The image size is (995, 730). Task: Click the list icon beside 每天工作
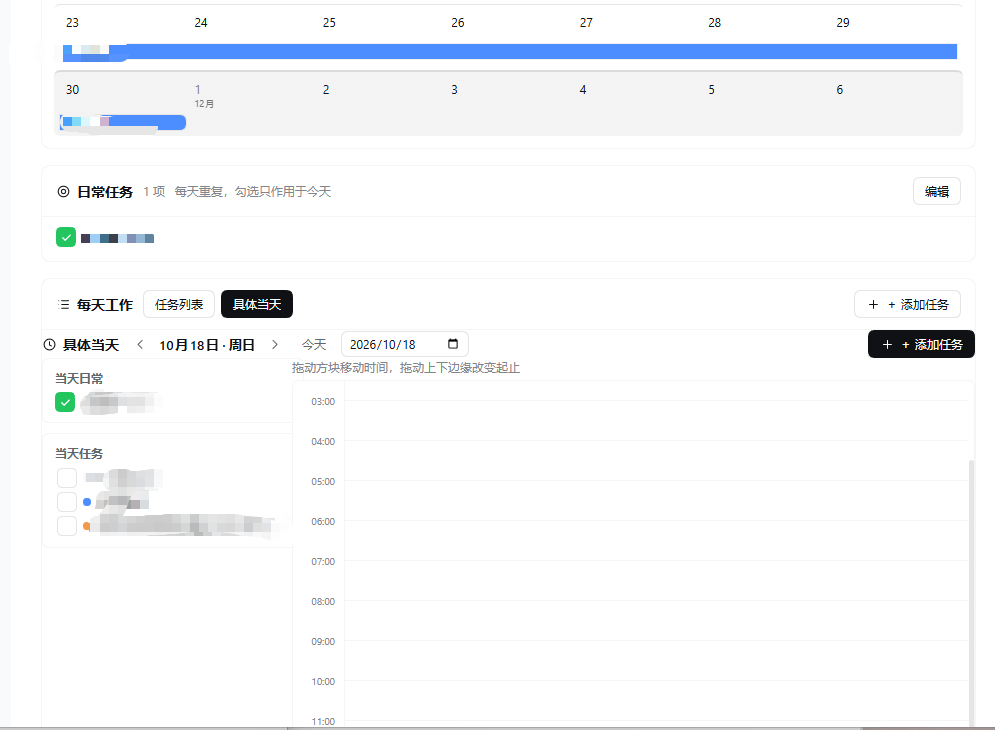tap(63, 305)
